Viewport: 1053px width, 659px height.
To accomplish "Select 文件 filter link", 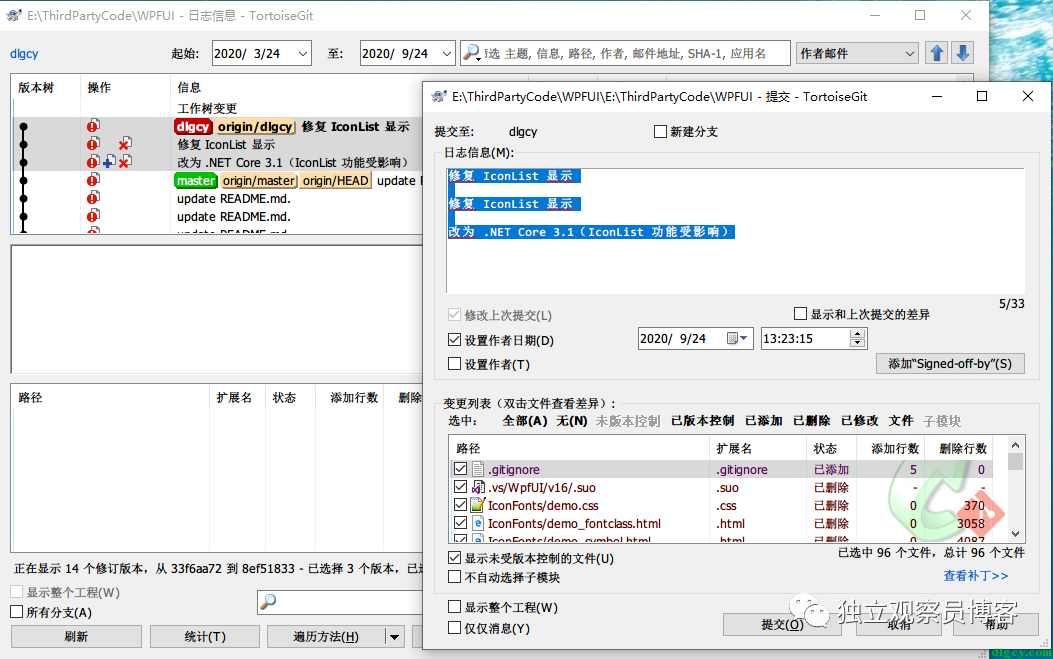I will point(901,421).
